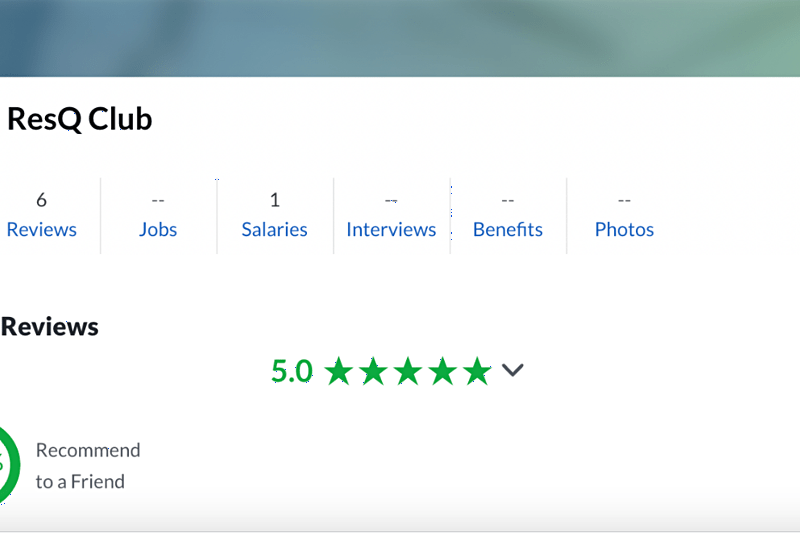Click the fourth green rating star

coord(442,372)
